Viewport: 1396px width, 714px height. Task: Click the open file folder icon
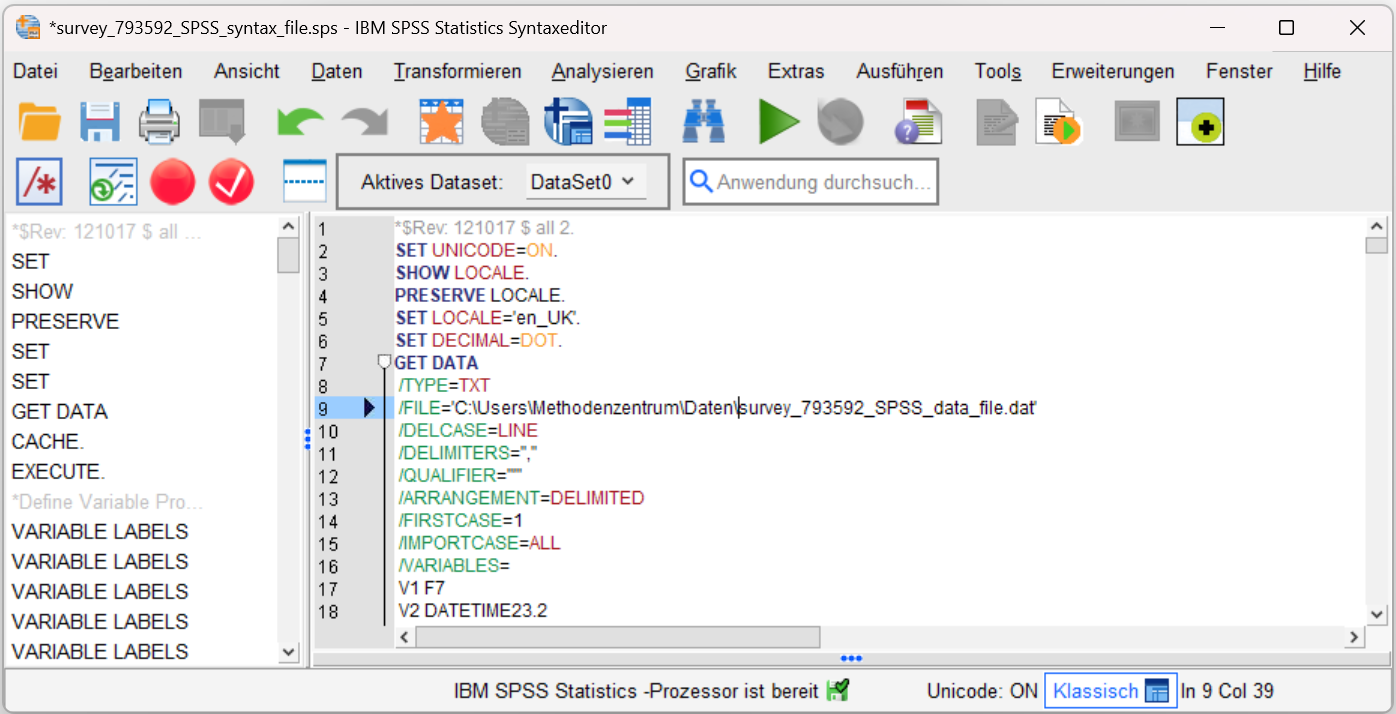click(40, 121)
